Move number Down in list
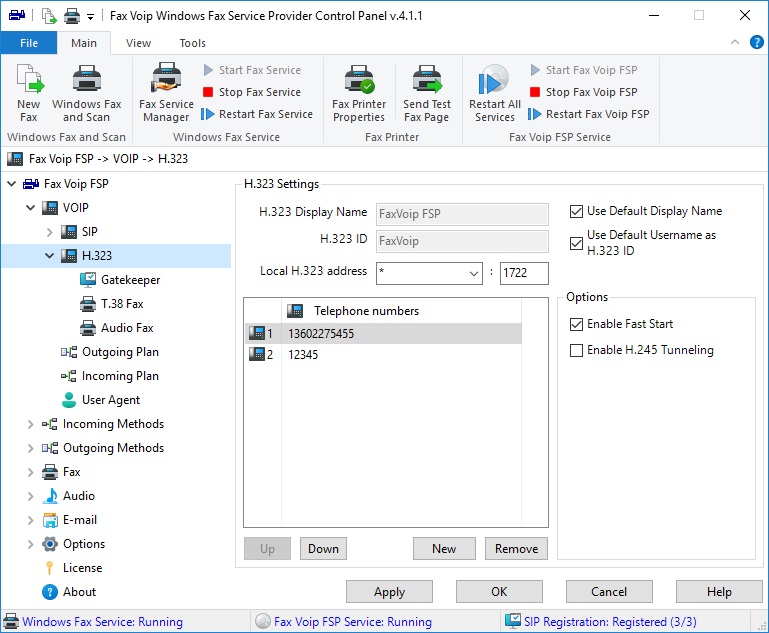Viewport: 769px width, 633px height. (323, 549)
